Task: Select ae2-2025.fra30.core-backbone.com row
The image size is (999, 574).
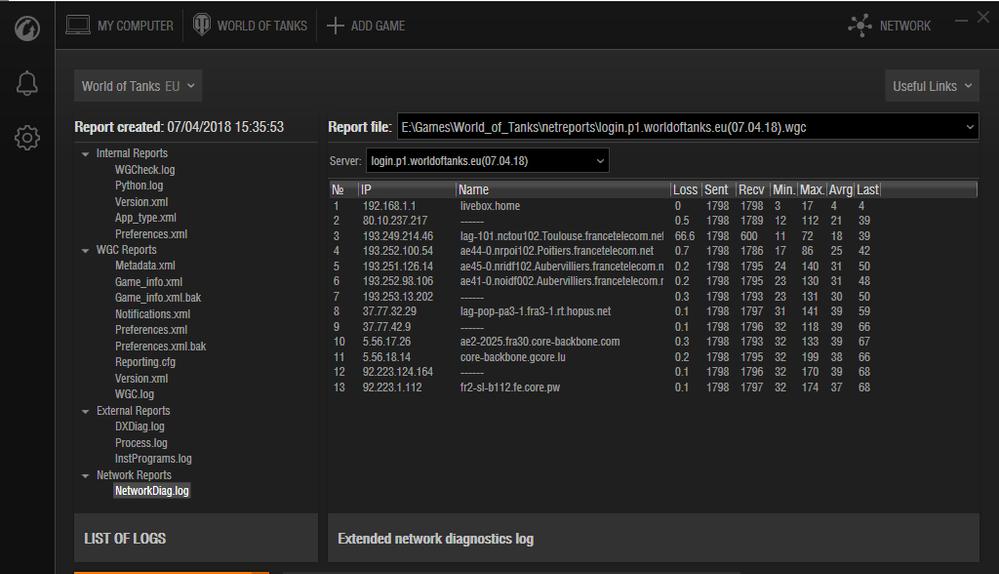Action: [653, 341]
